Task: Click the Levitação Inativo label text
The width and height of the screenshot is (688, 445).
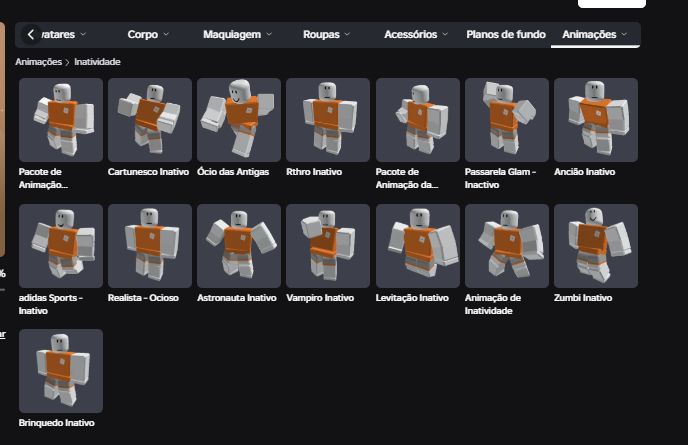Action: point(412,298)
